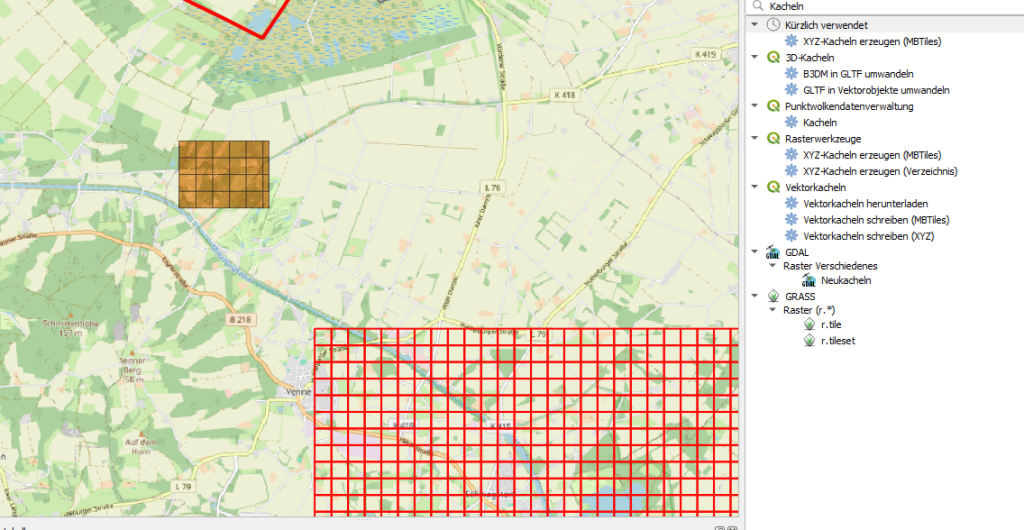Collapse the Raster Verschiedenes subgroup
Viewport: 1024px width, 530px height.
click(771, 265)
